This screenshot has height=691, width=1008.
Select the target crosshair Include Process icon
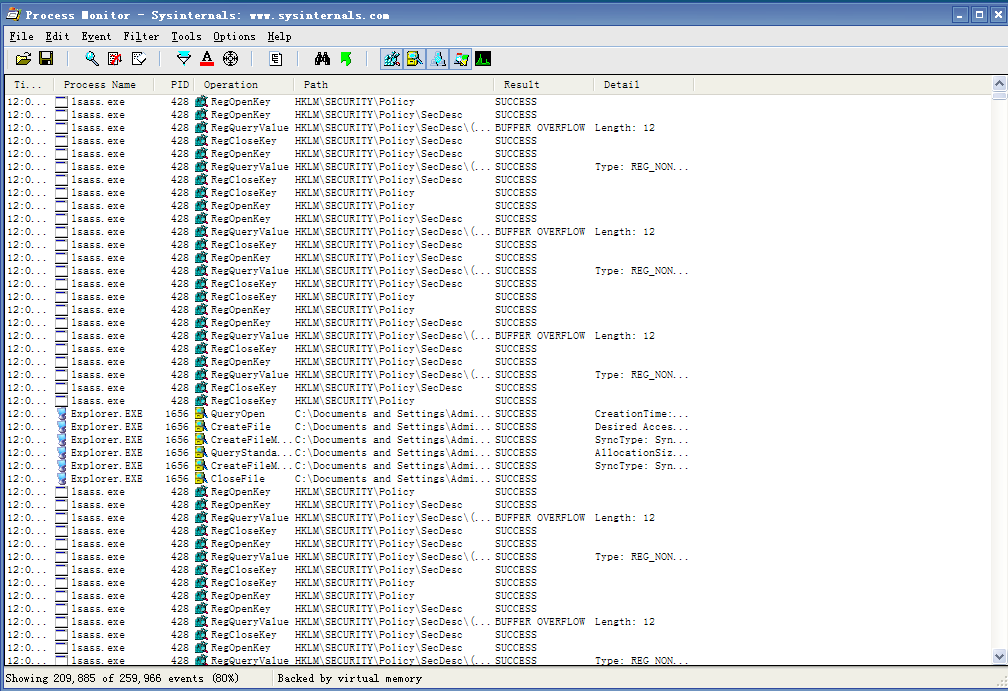230,59
